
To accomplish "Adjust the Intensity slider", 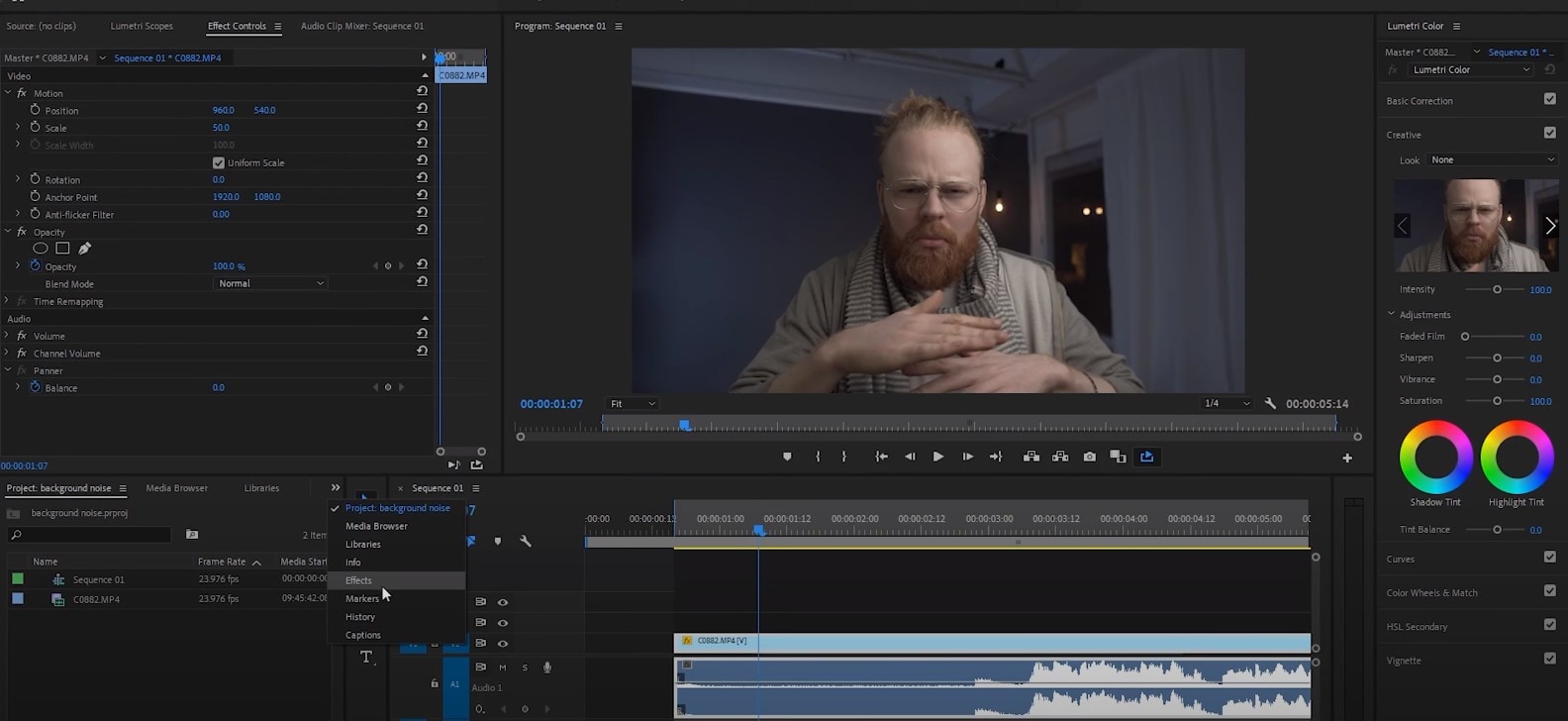I will pyautogui.click(x=1497, y=289).
